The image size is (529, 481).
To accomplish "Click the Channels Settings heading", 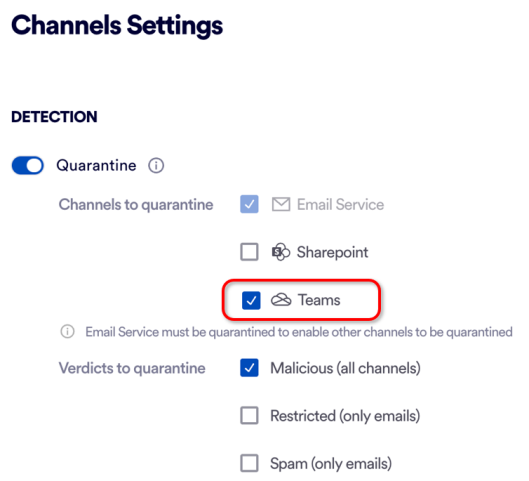I will [117, 26].
